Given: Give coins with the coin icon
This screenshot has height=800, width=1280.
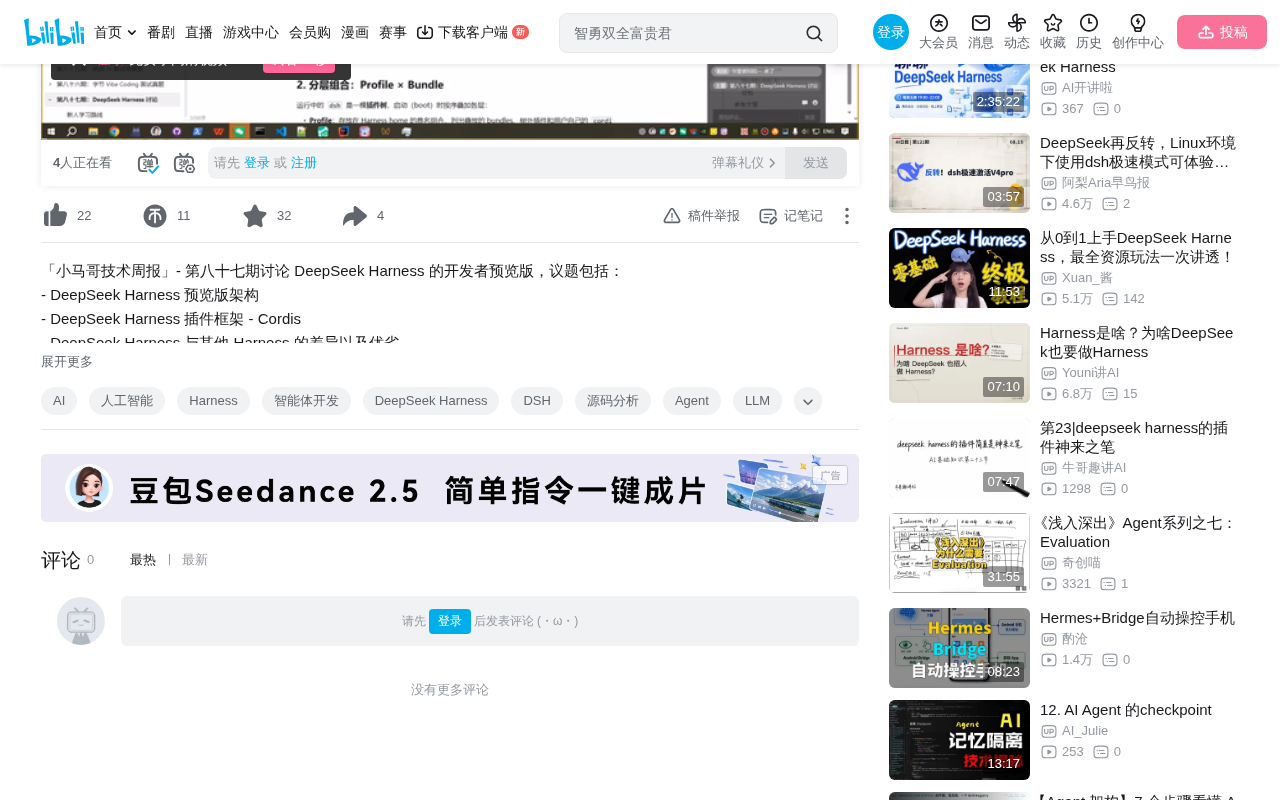Looking at the screenshot, I should [155, 216].
